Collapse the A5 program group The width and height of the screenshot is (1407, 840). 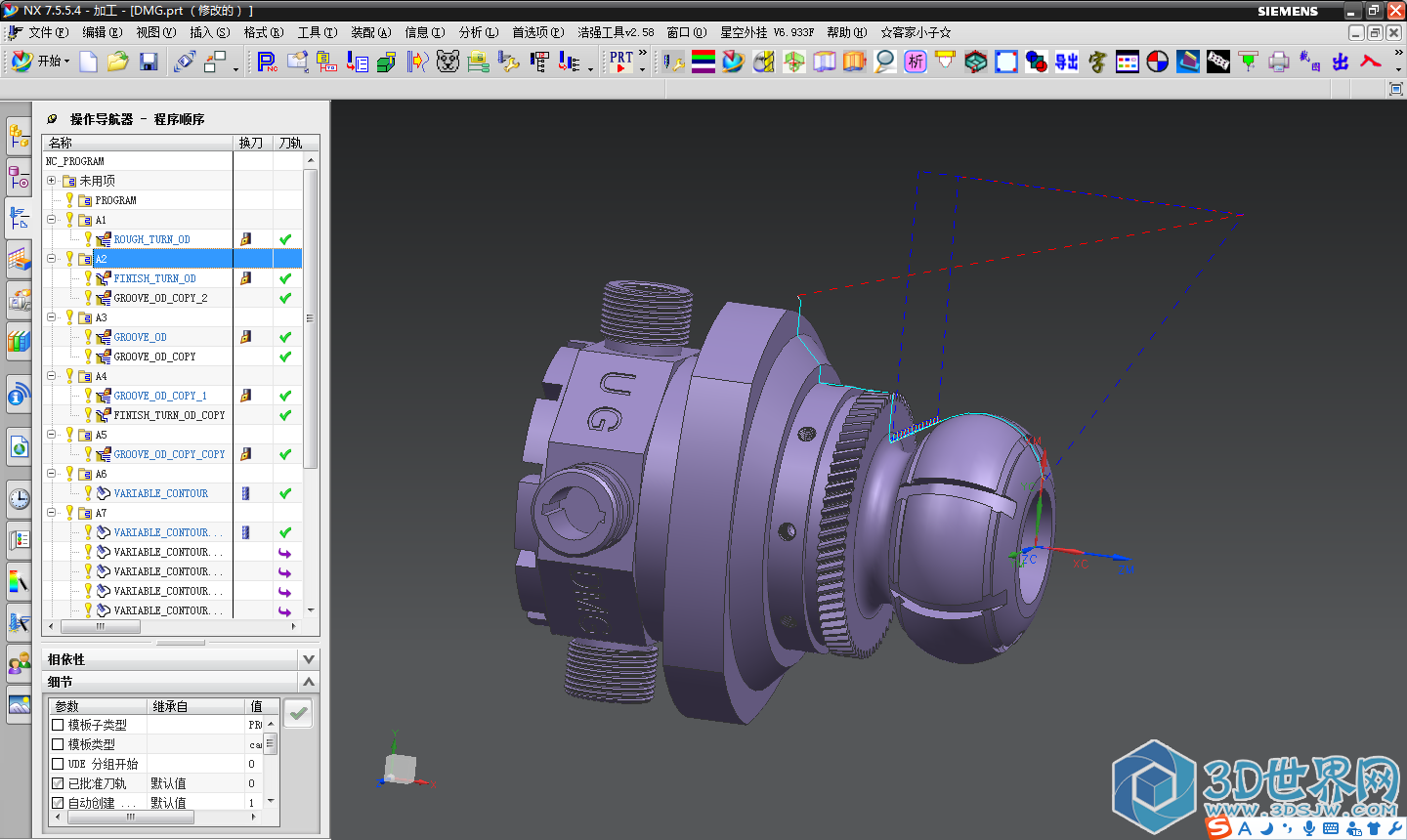52,435
